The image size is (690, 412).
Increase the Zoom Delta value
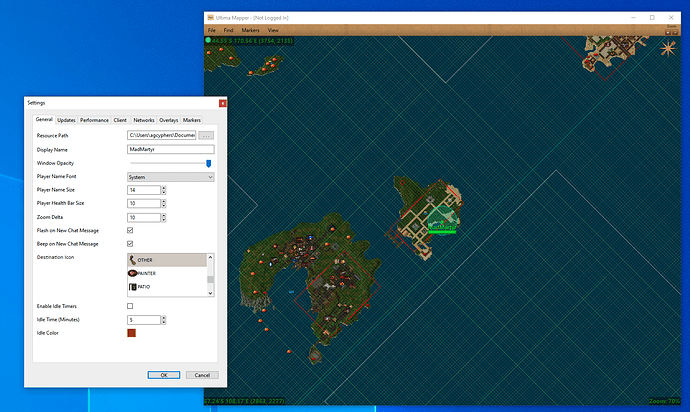(164, 215)
